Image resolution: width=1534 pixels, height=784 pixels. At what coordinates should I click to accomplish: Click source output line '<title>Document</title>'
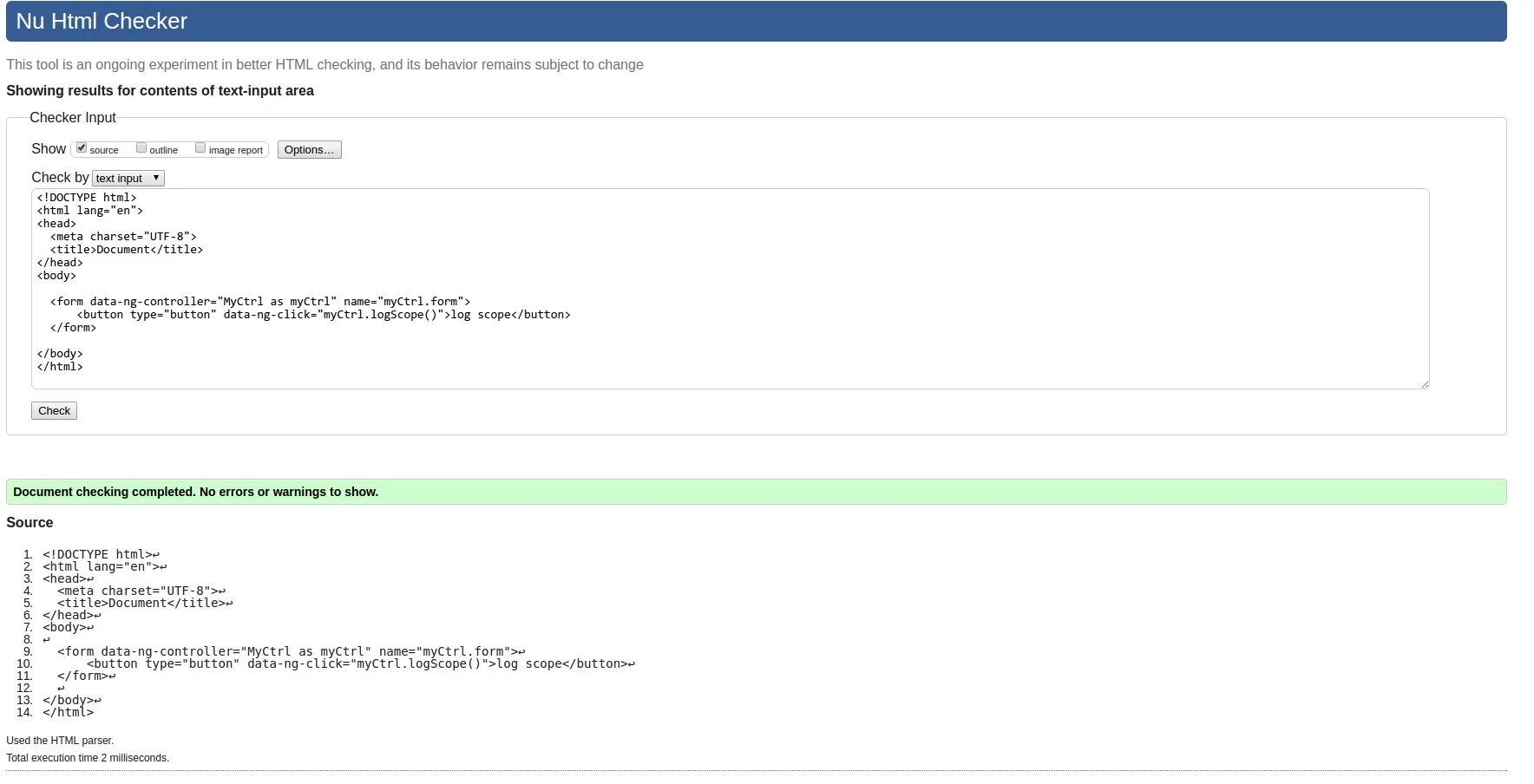click(x=145, y=603)
